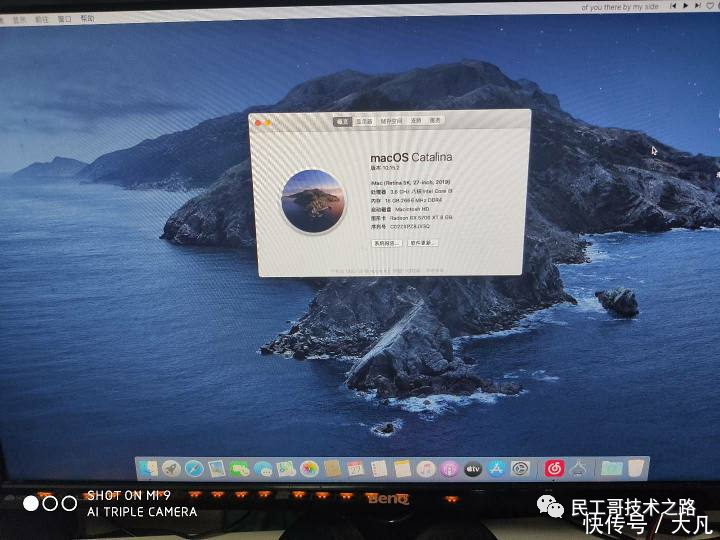Click the serial number line
This screenshot has width=720, height=540.
400,226
